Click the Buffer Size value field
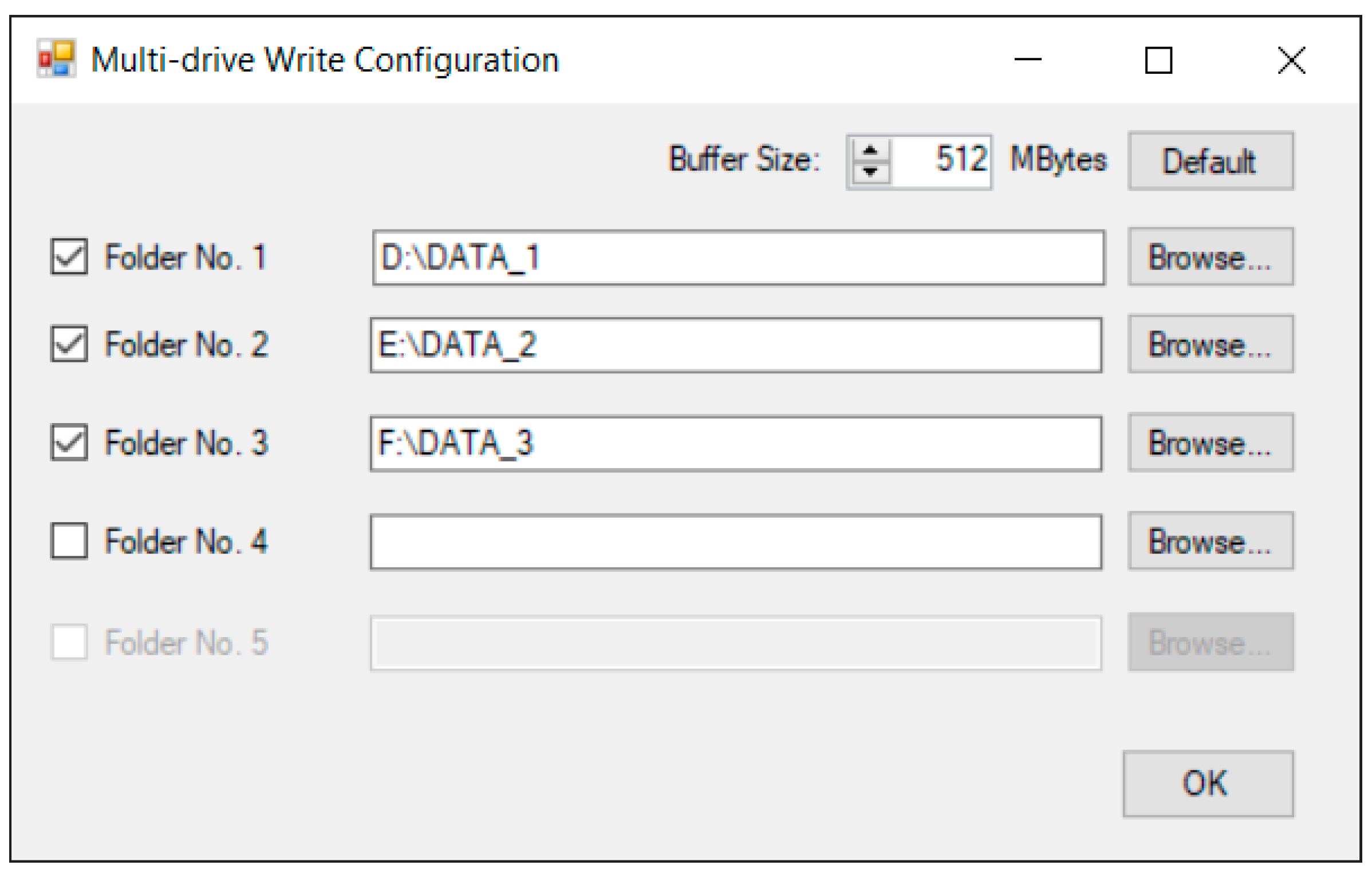The height and width of the screenshot is (885, 1372). 941,160
